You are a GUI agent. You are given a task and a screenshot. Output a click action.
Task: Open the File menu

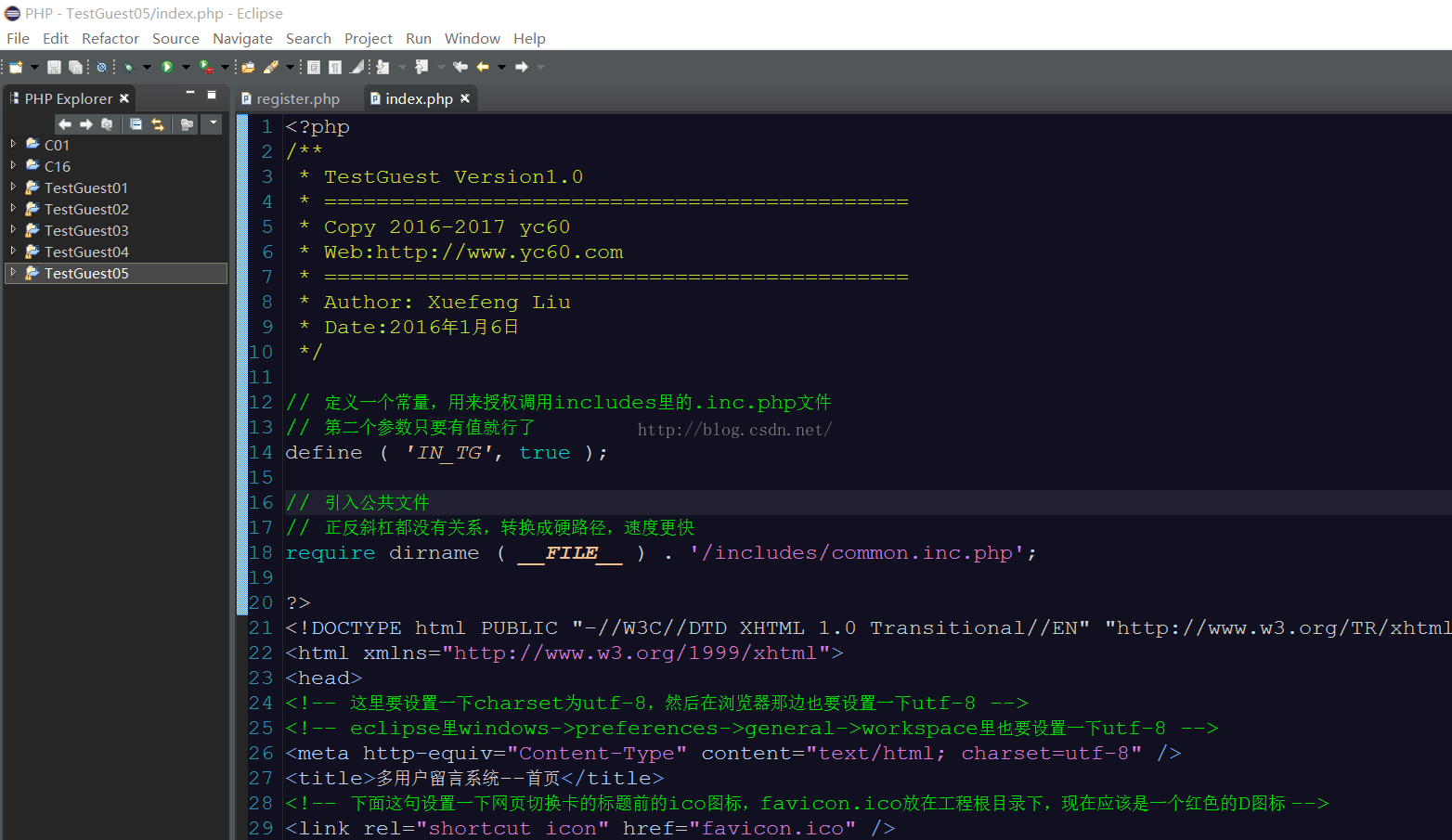click(x=19, y=38)
